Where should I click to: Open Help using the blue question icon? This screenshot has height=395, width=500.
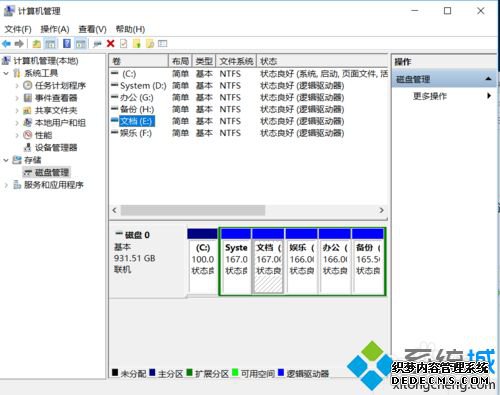coord(67,44)
